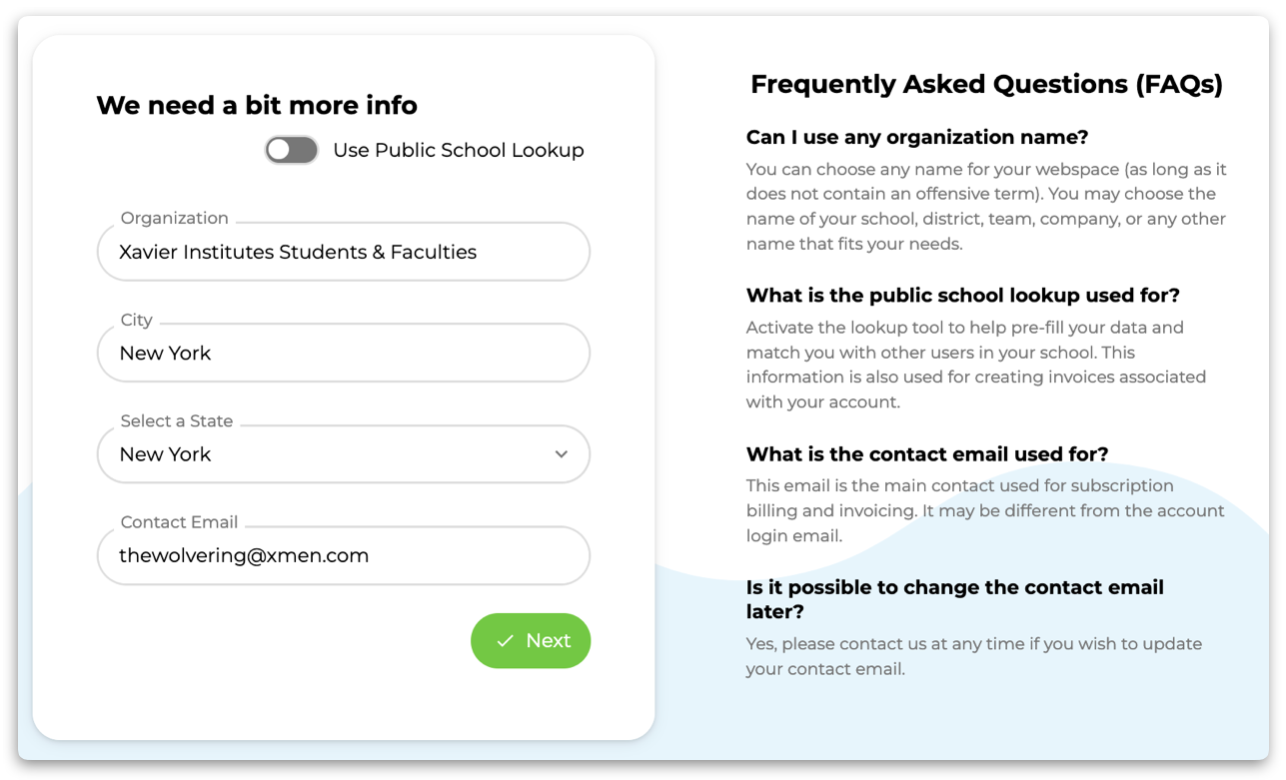Image resolution: width=1286 pixels, height=780 pixels.
Task: Select 'Can I use any organization name?' question
Action: [917, 137]
